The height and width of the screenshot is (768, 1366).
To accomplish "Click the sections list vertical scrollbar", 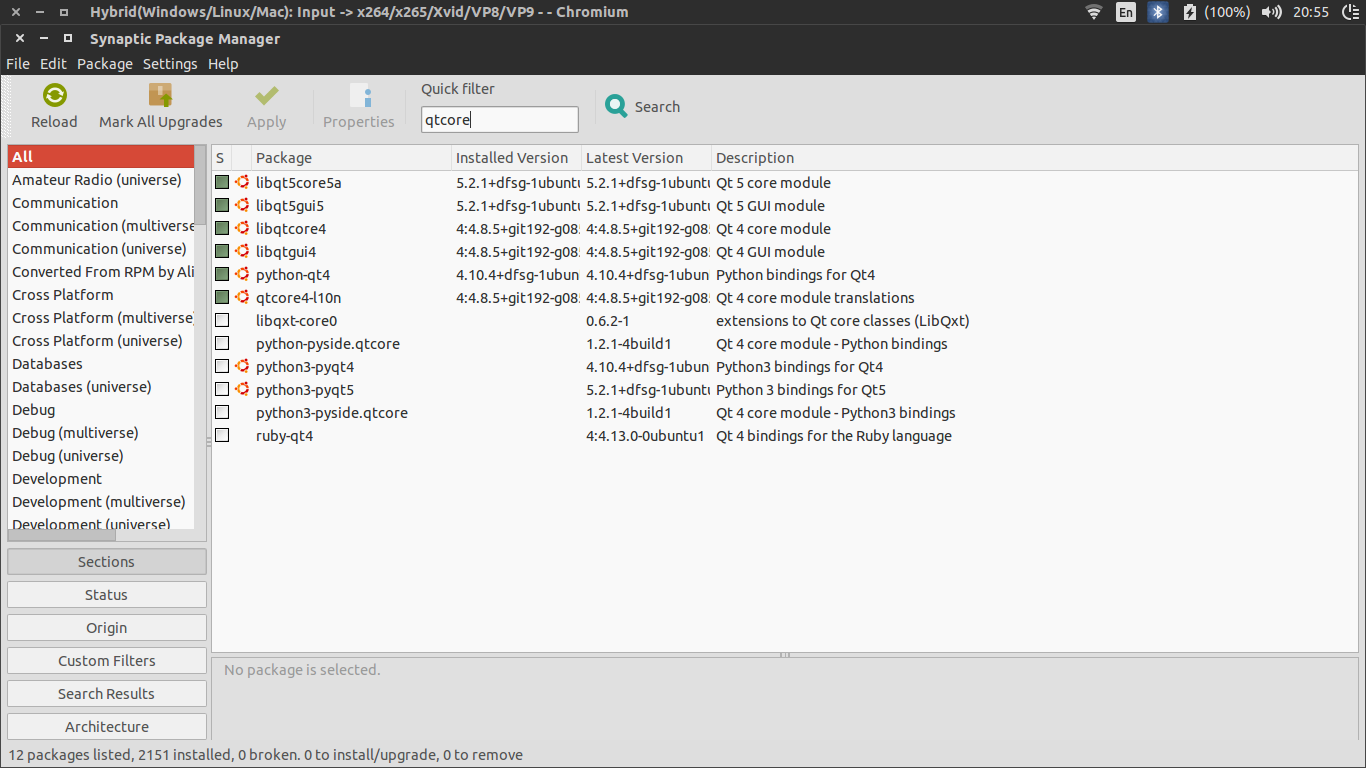I will click(200, 184).
